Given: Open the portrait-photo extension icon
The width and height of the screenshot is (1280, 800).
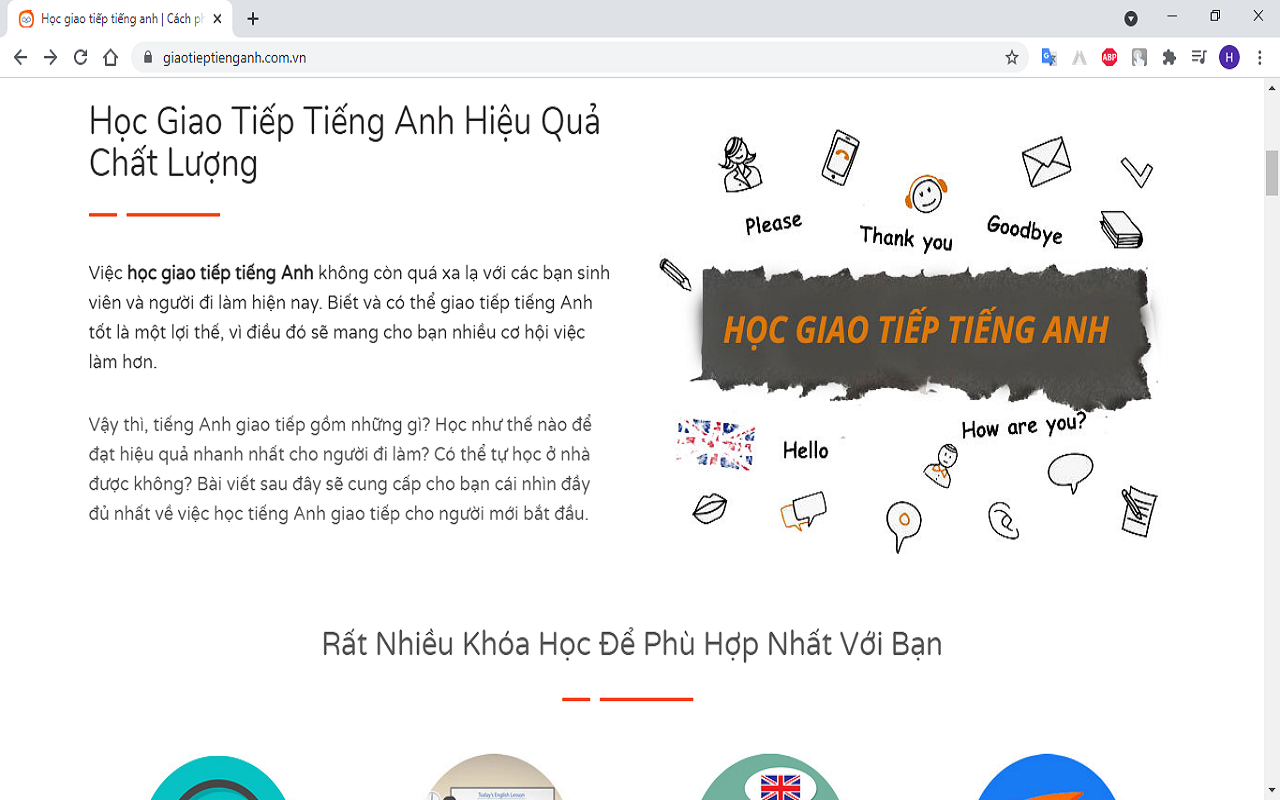Looking at the screenshot, I should (1139, 58).
